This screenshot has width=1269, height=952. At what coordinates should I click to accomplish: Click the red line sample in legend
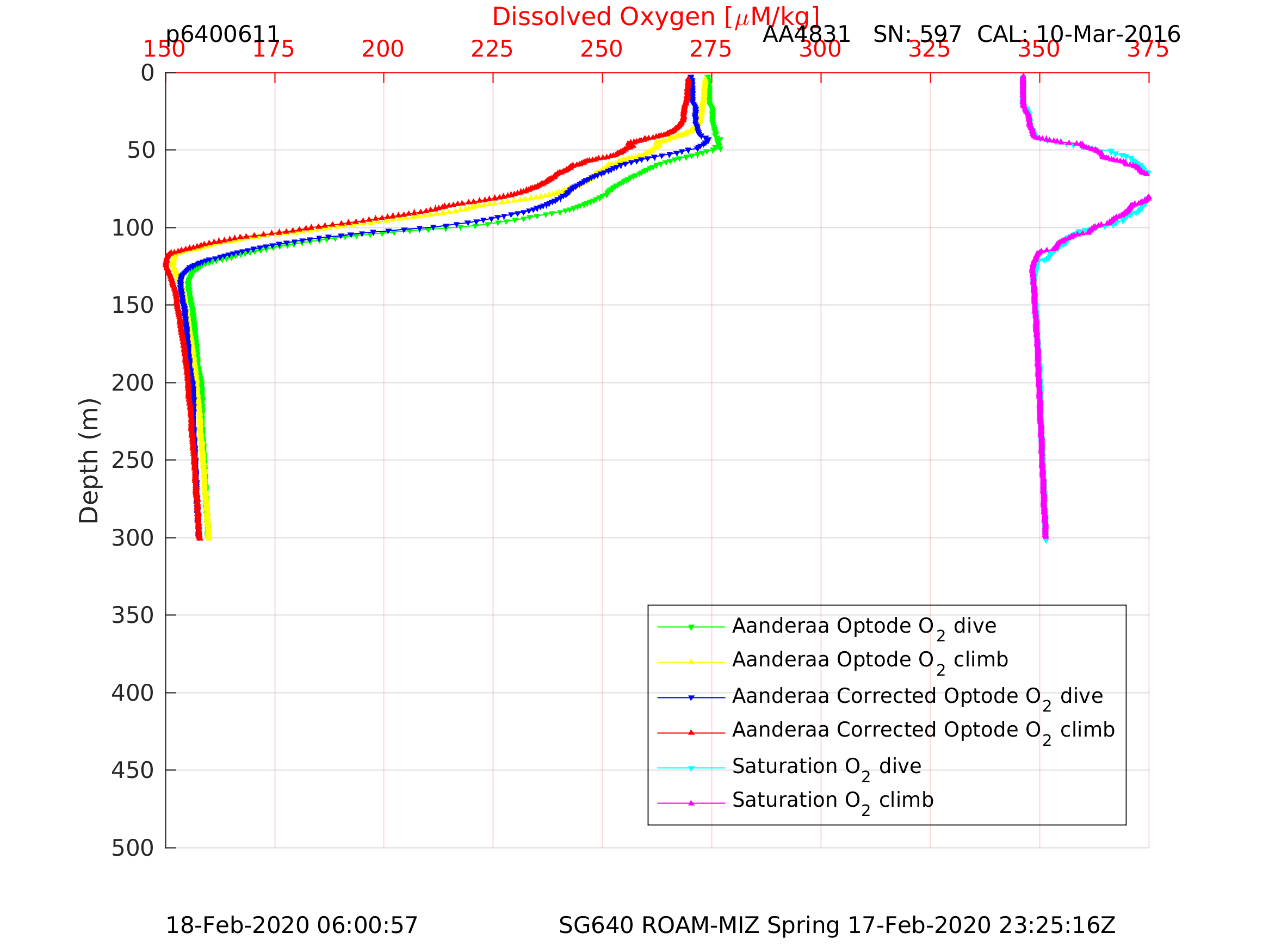click(x=691, y=733)
